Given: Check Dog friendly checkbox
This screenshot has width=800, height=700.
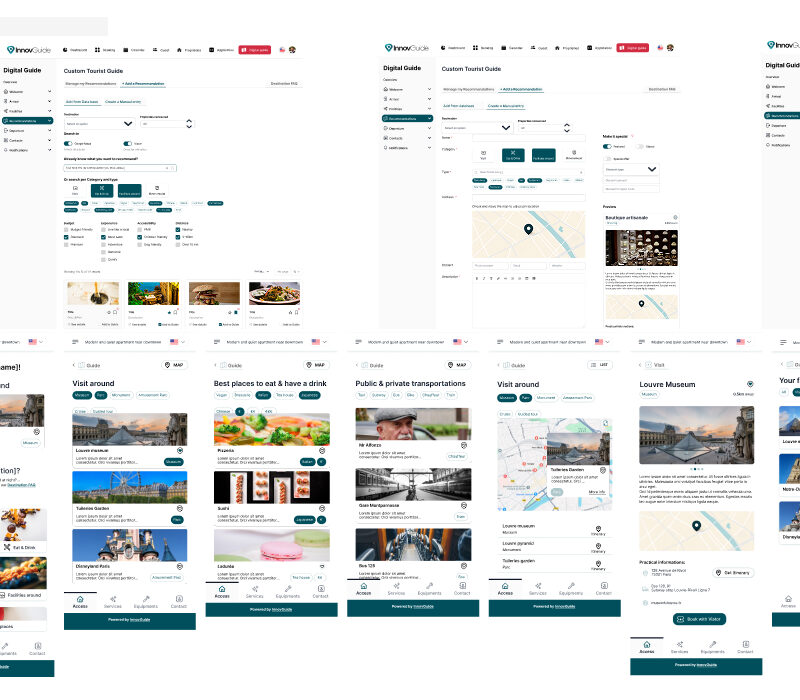Looking at the screenshot, I should 140,245.
